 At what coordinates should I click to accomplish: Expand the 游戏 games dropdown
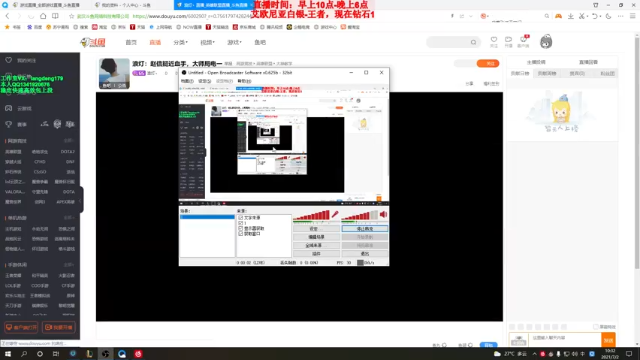pyautogui.click(x=234, y=42)
